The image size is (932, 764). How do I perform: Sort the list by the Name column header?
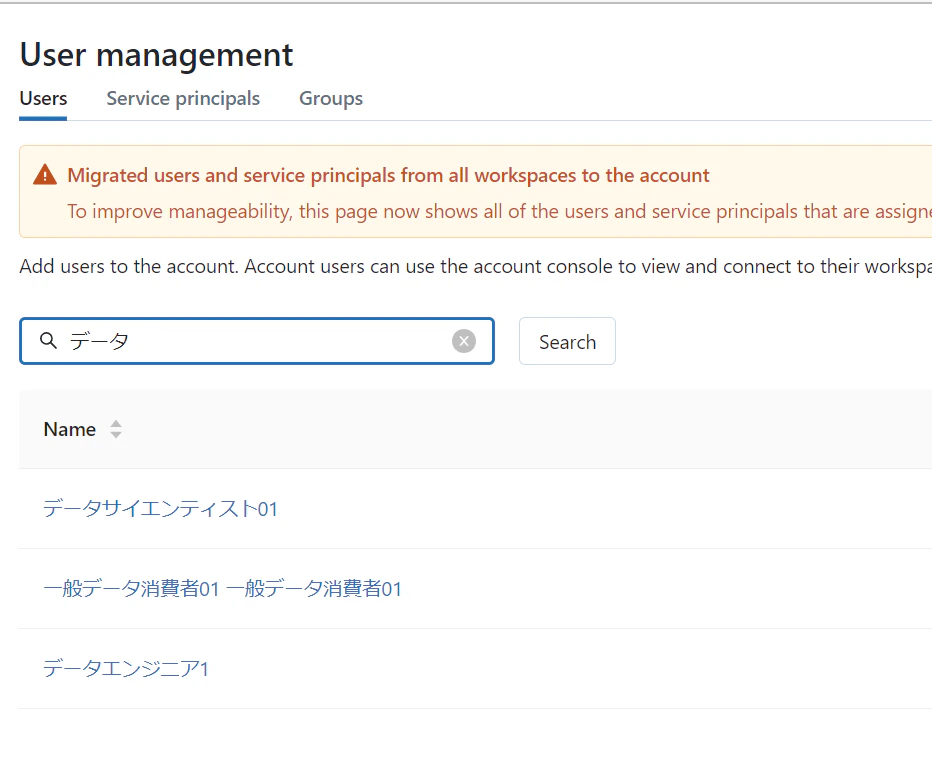70,429
